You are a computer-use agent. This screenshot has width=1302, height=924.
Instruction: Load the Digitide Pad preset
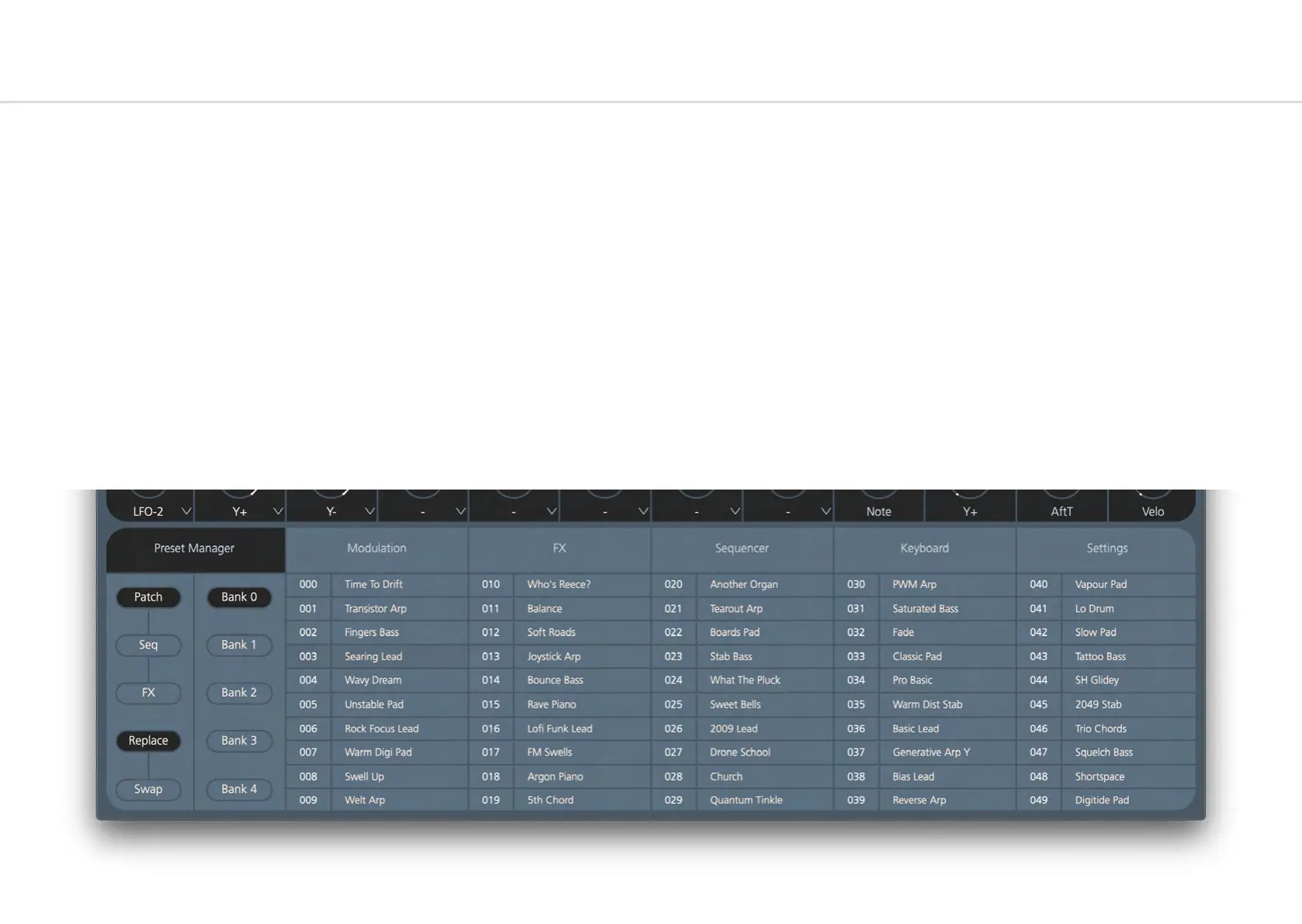point(1106,800)
